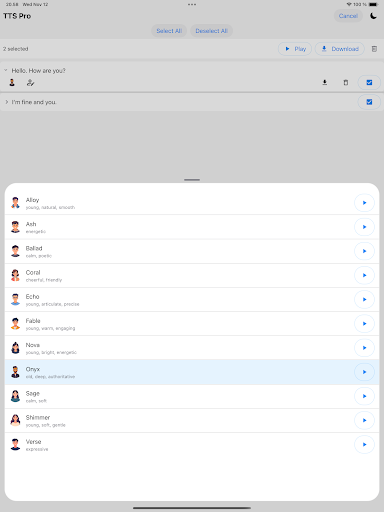384x512 pixels.
Task: Click 'young, articulate, precise' description
Action: [53, 304]
